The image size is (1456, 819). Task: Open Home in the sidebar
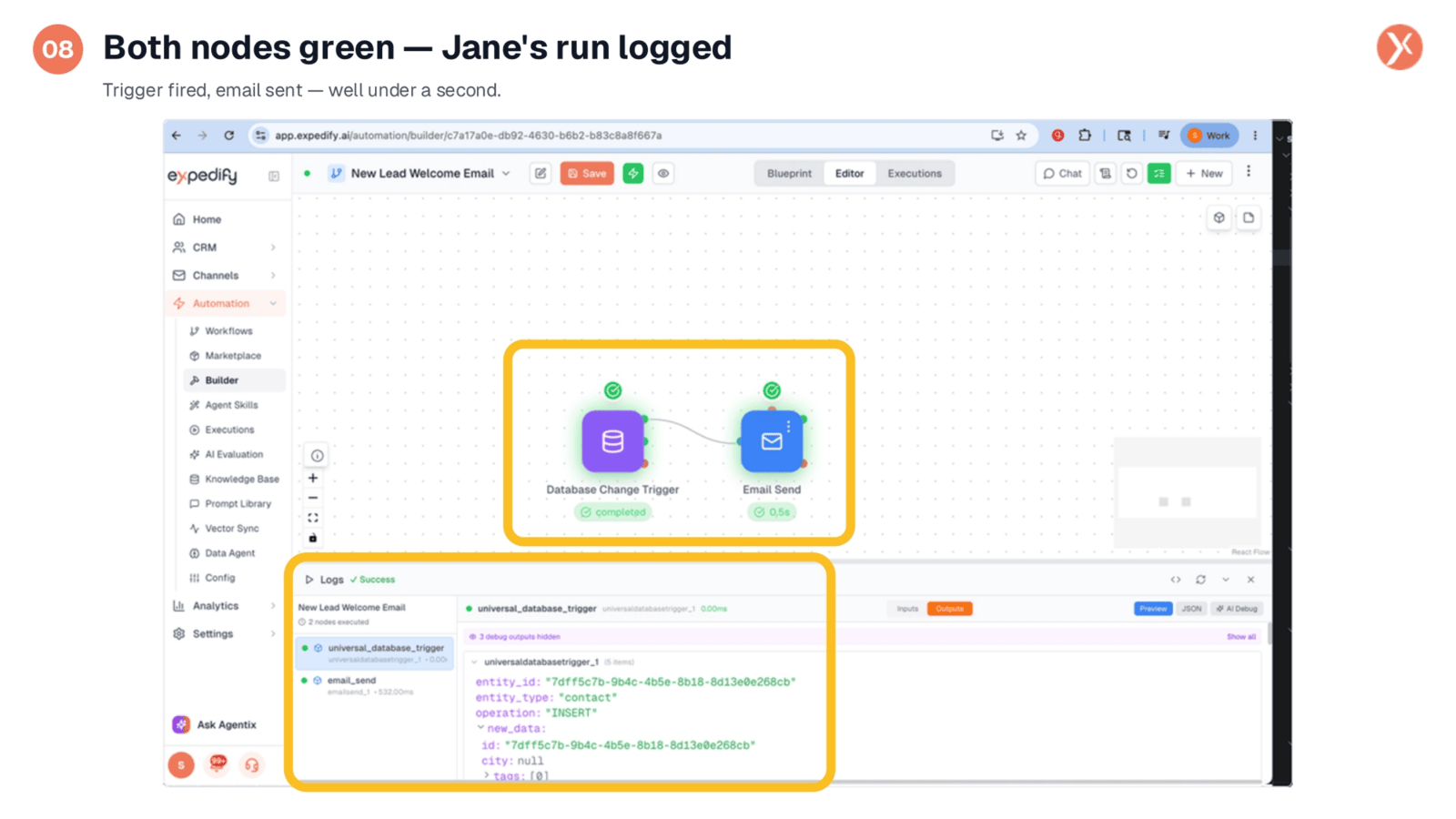(207, 219)
